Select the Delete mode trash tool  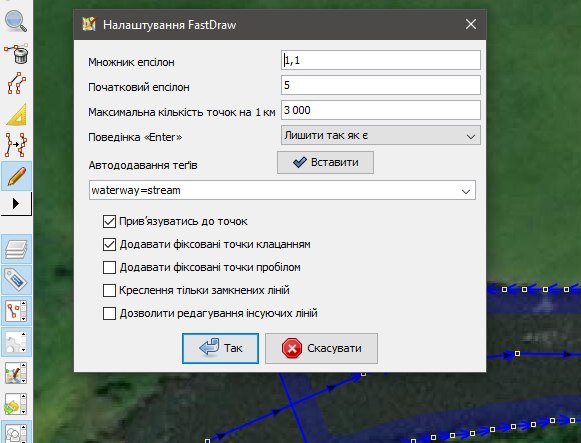point(16,53)
